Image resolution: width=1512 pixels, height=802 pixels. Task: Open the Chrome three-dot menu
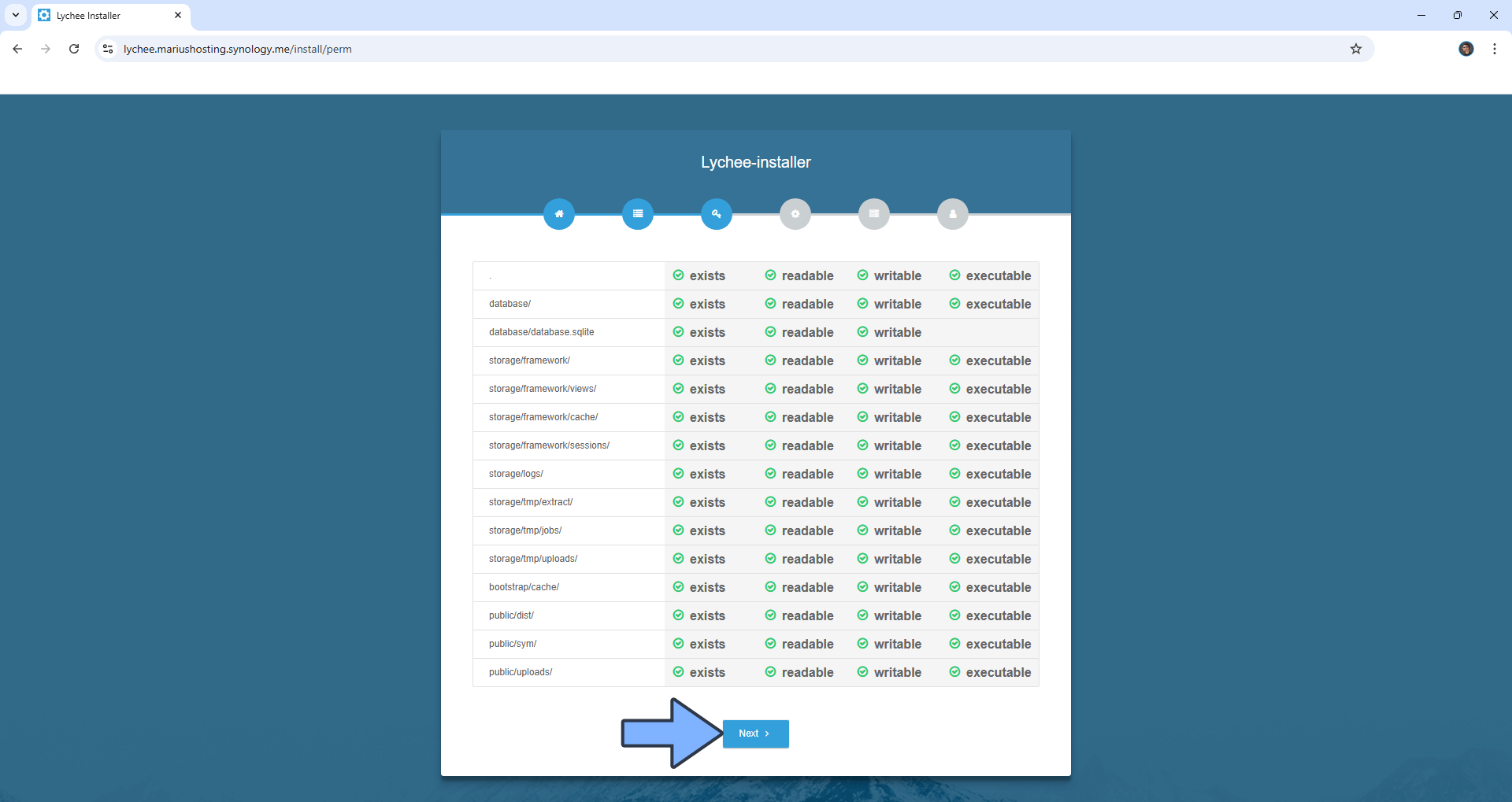coord(1495,49)
